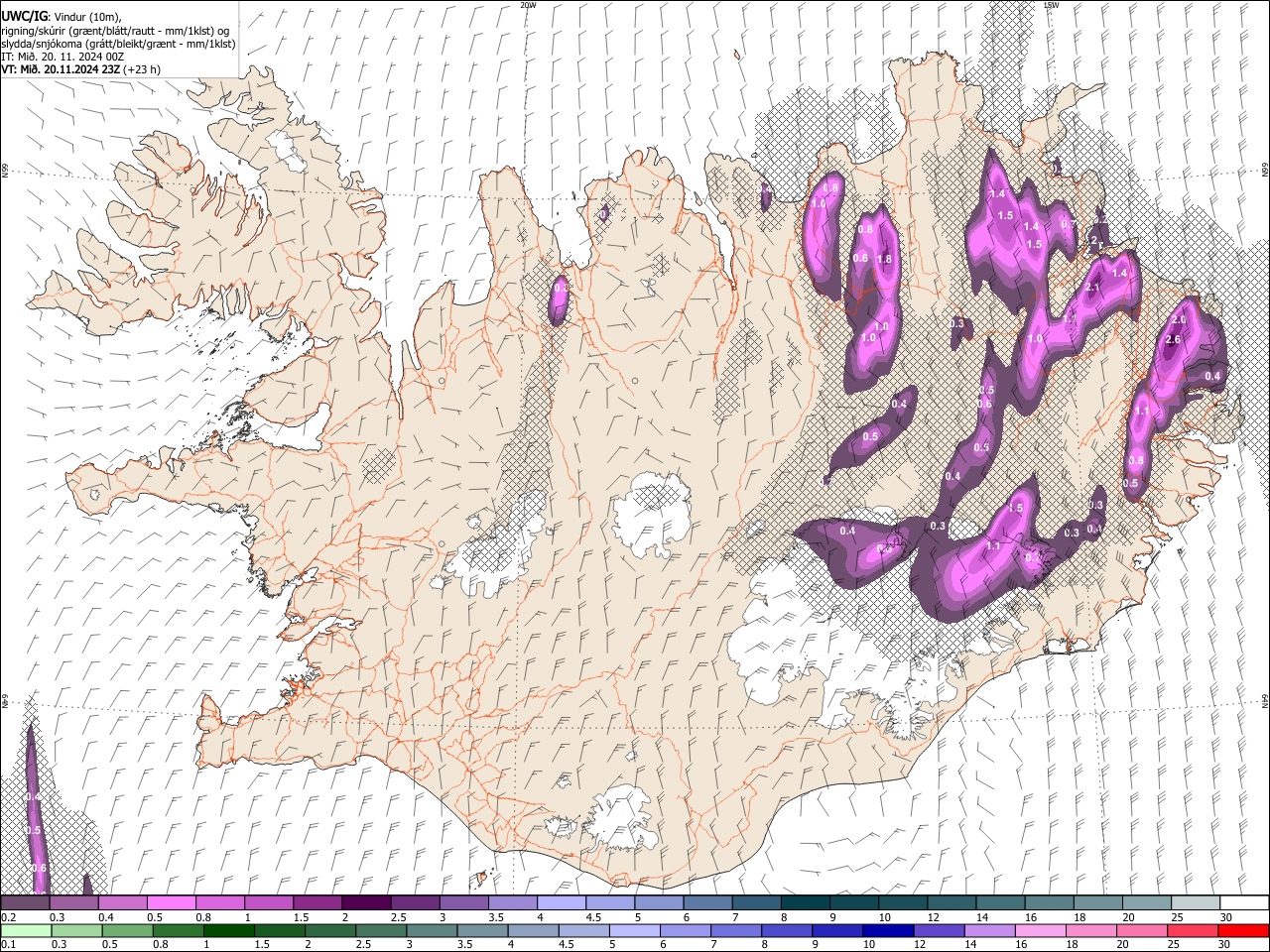
Task: Click the snow legend swatch starting at 0.2
Action: (x=25, y=902)
